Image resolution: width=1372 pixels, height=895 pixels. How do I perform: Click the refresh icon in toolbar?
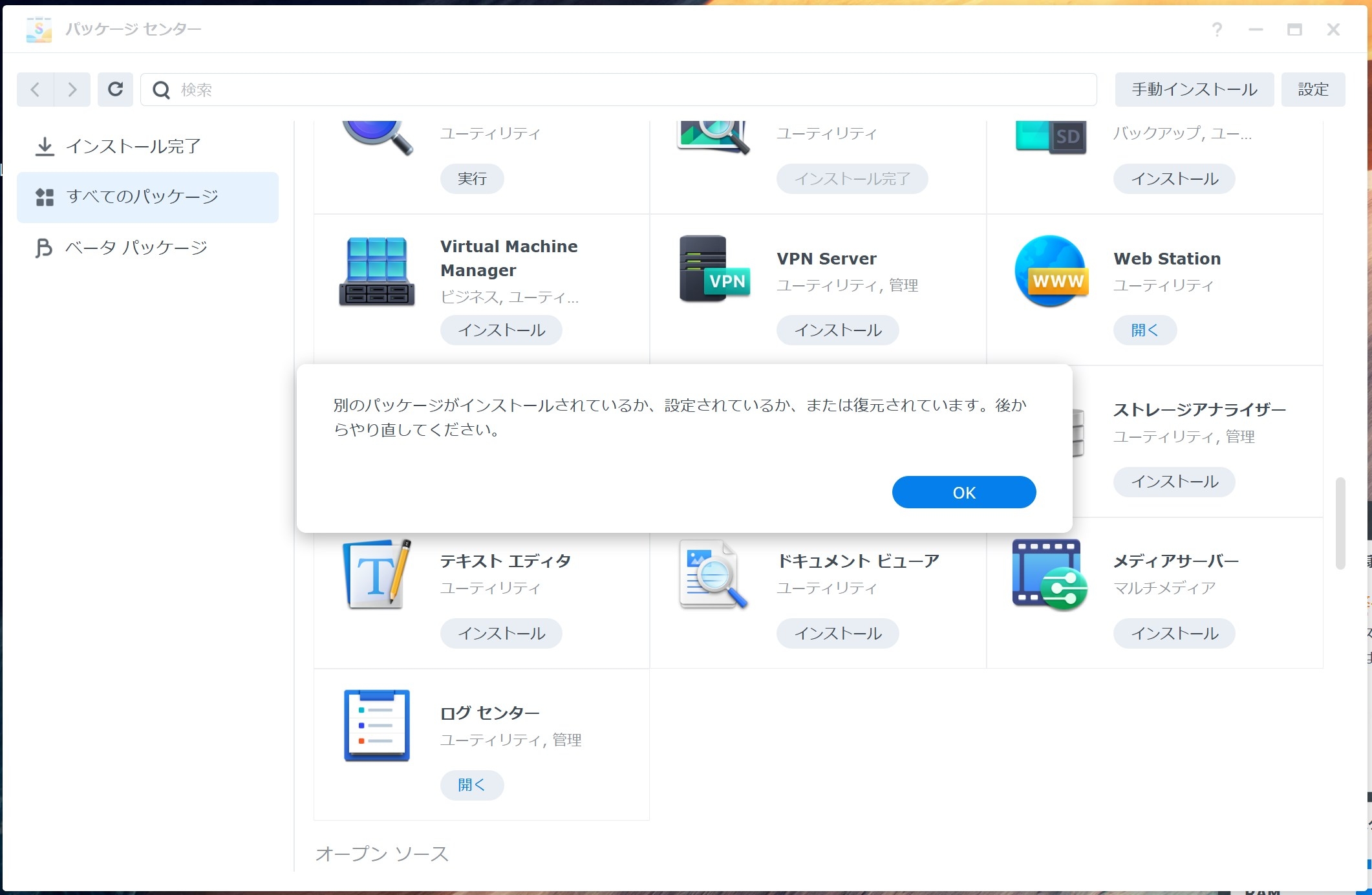115,89
